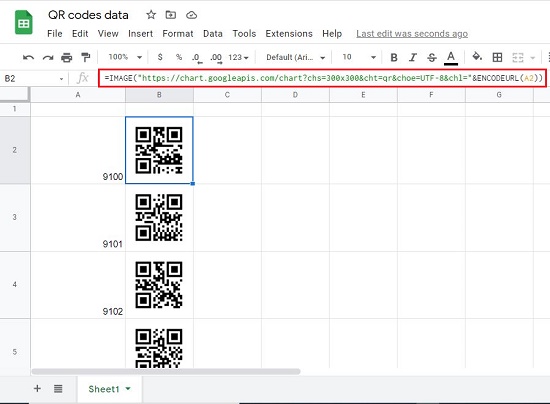Click the merge cells icon
Viewport: 550px width, 404px height.
tap(518, 57)
